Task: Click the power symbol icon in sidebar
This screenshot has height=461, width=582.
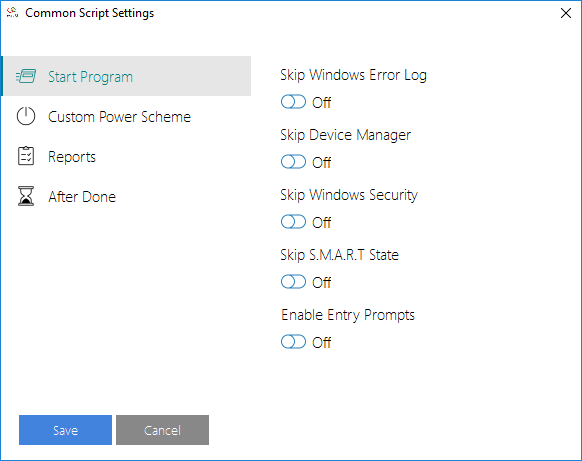Action: (x=26, y=116)
